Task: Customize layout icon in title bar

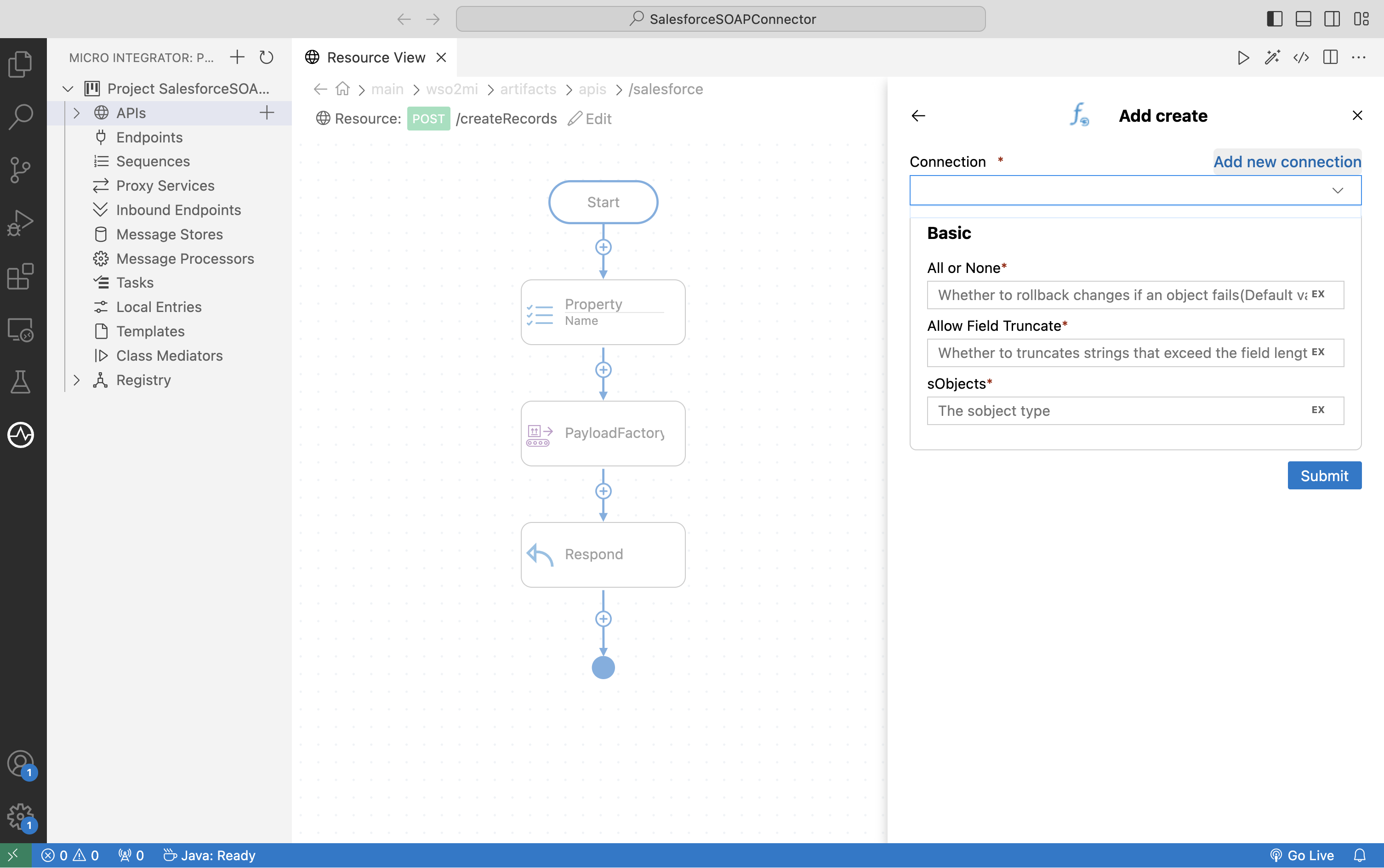Action: [1361, 19]
